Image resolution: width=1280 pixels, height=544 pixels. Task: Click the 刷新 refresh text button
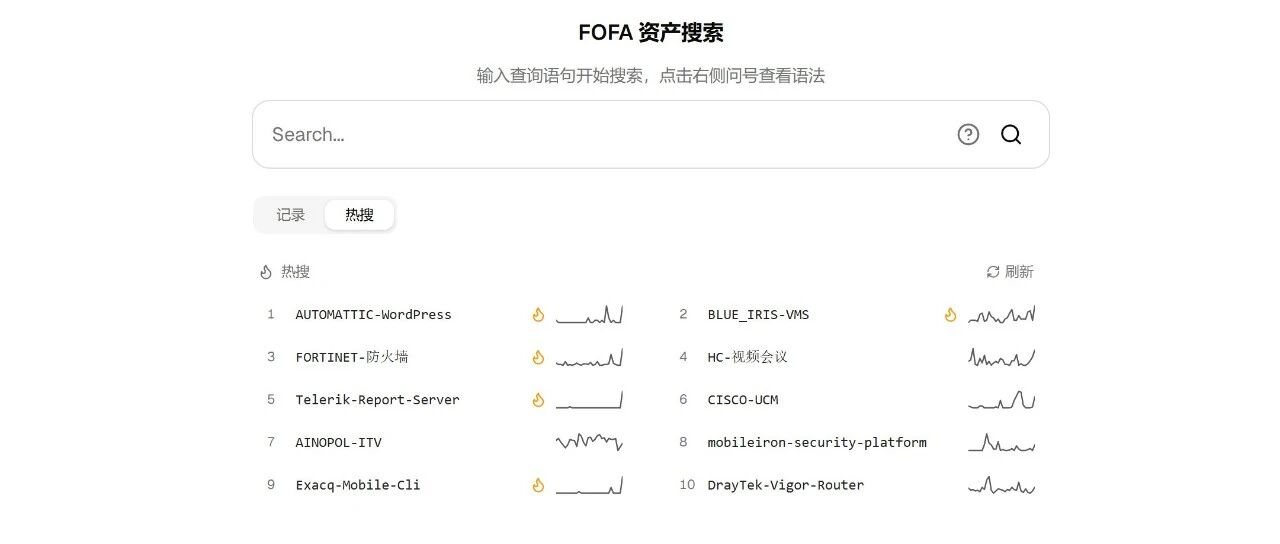coord(1019,272)
